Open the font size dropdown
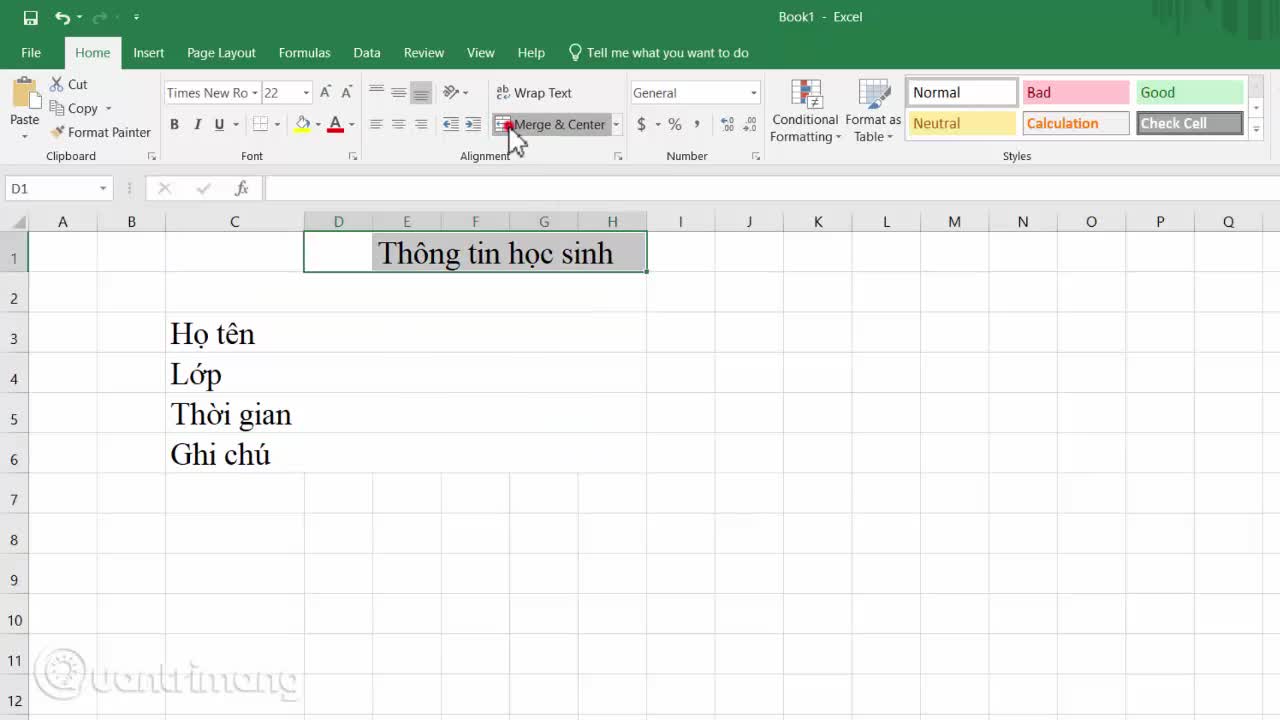Viewport: 1280px width, 720px height. pos(306,93)
